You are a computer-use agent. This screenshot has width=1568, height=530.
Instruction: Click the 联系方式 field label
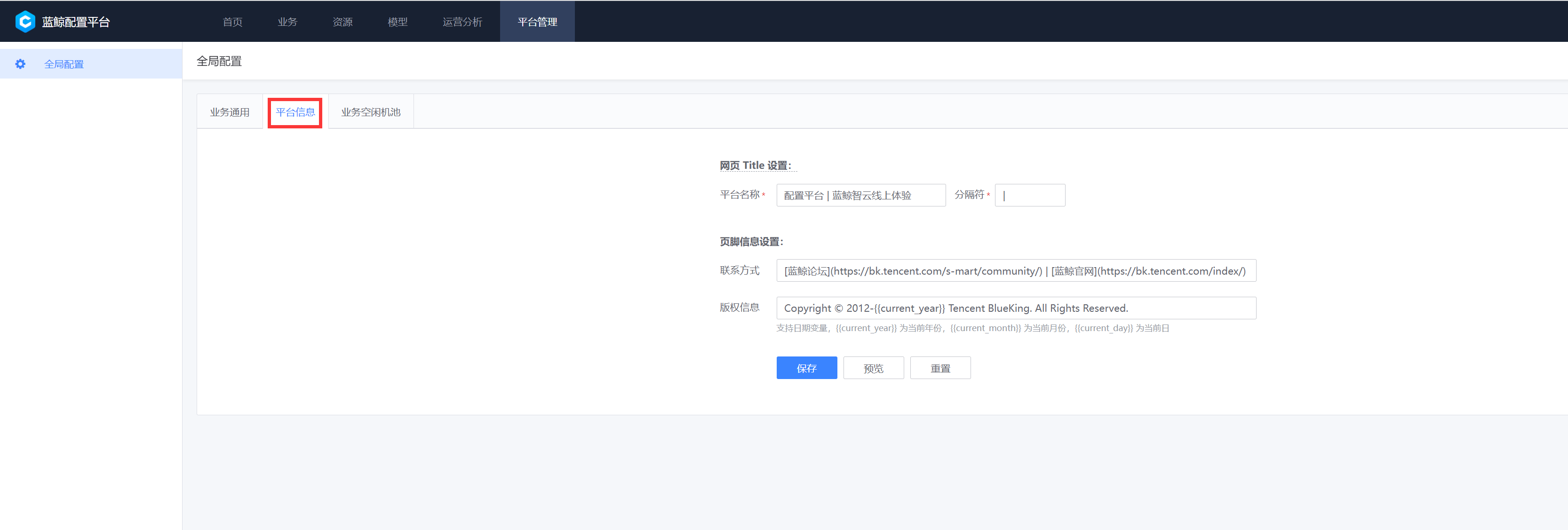click(x=740, y=270)
